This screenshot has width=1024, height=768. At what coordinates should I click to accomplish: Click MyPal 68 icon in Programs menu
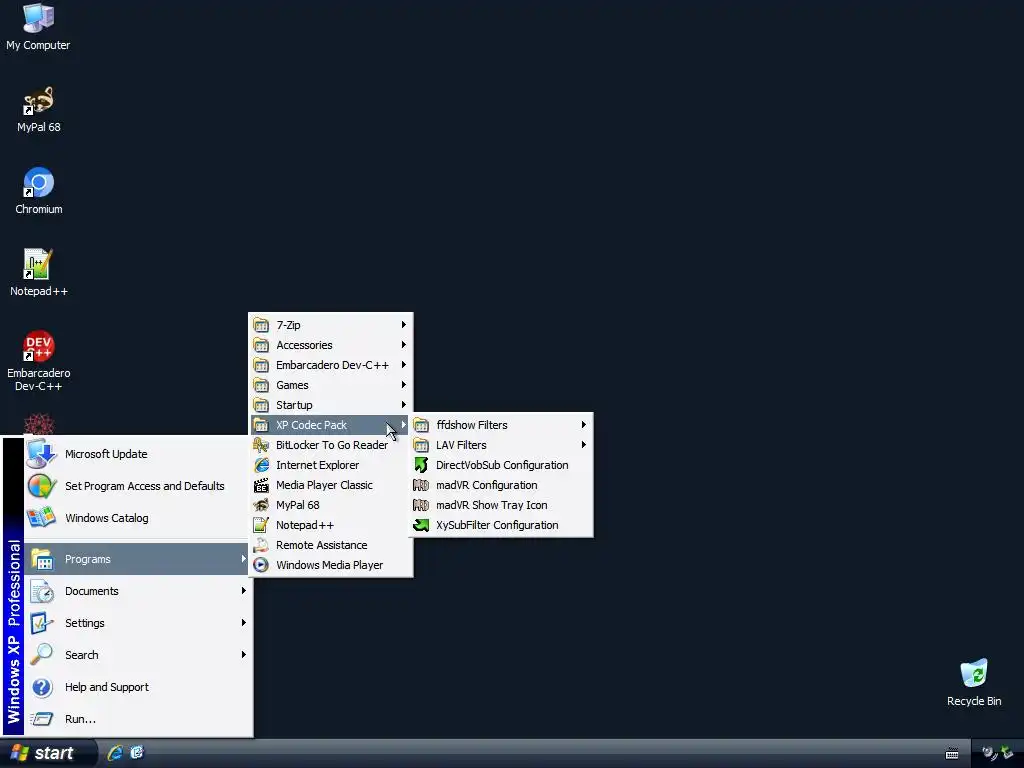pos(261,505)
